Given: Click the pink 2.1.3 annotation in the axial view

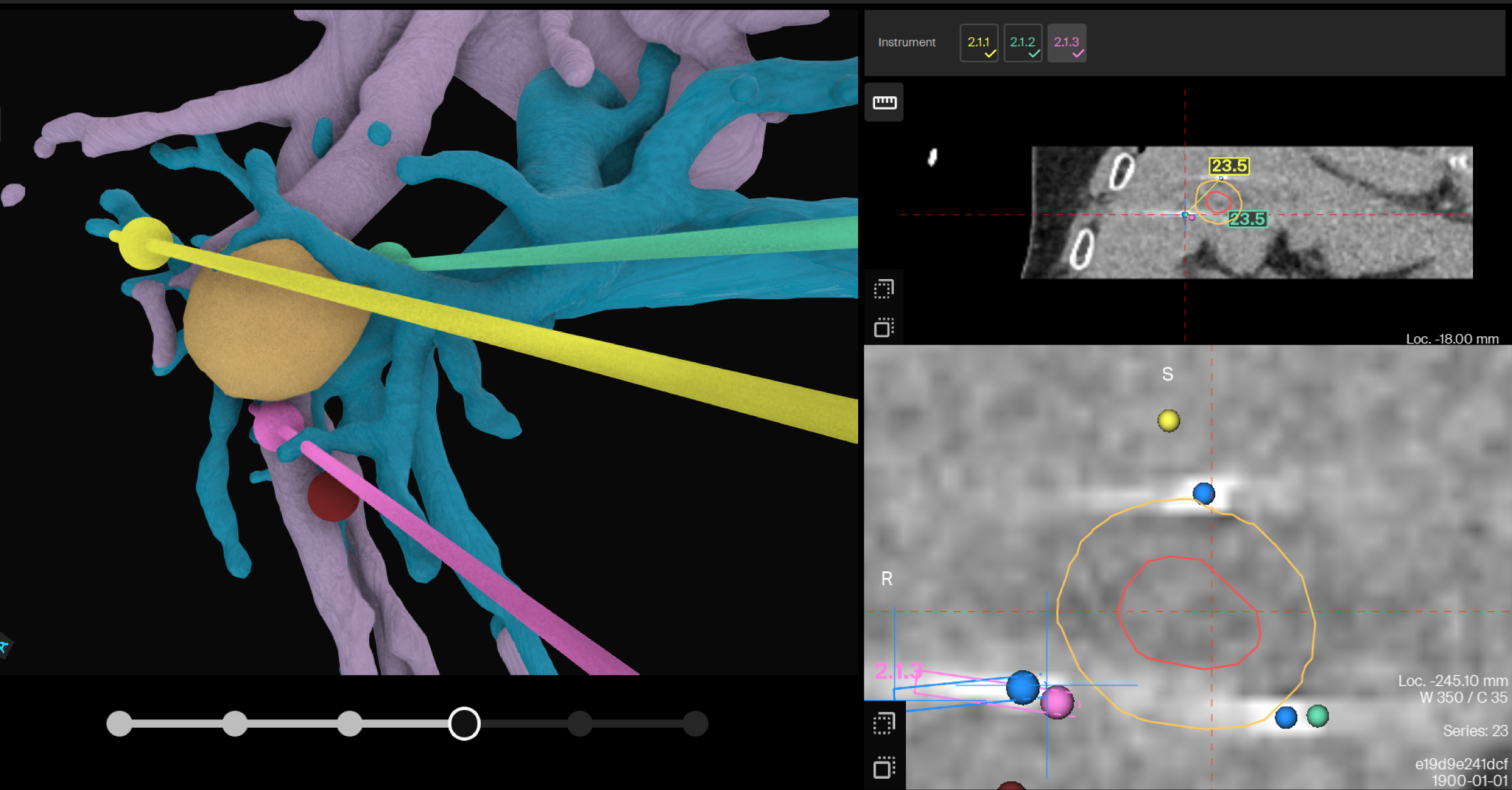Looking at the screenshot, I should coord(899,671).
